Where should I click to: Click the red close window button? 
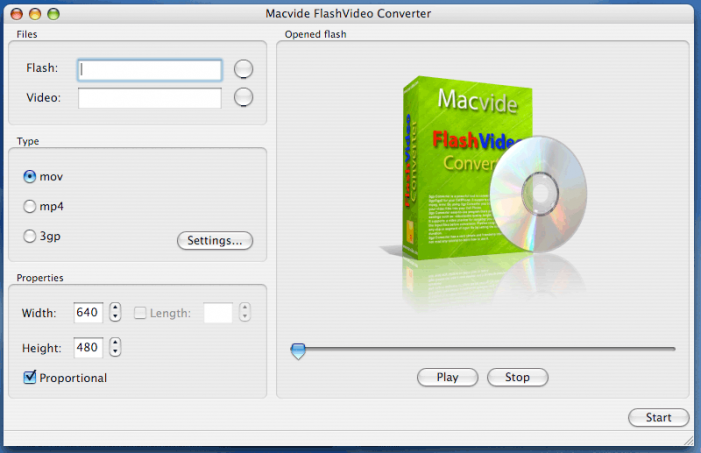(14, 14)
